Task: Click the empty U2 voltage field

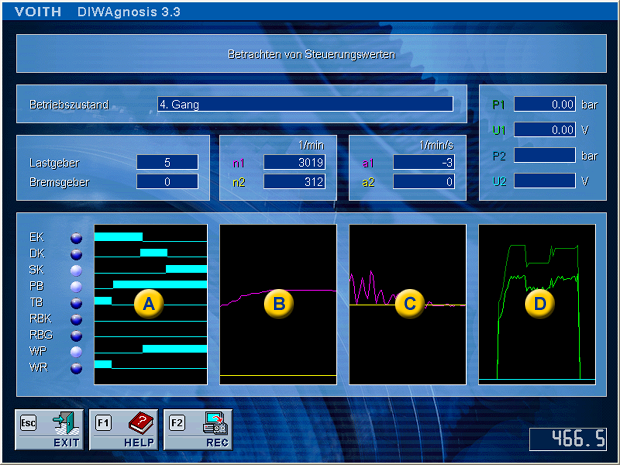Action: pos(545,181)
